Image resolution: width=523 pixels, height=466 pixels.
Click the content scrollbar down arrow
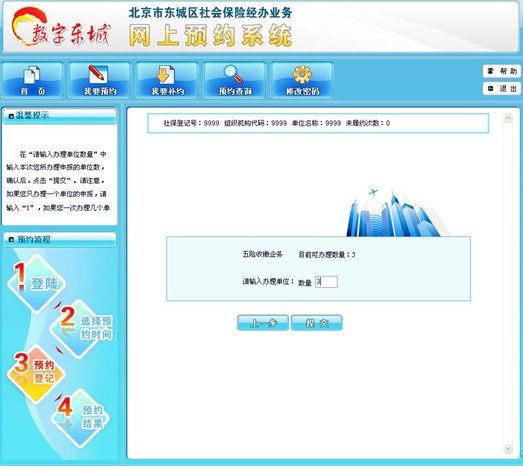pyautogui.click(x=508, y=449)
